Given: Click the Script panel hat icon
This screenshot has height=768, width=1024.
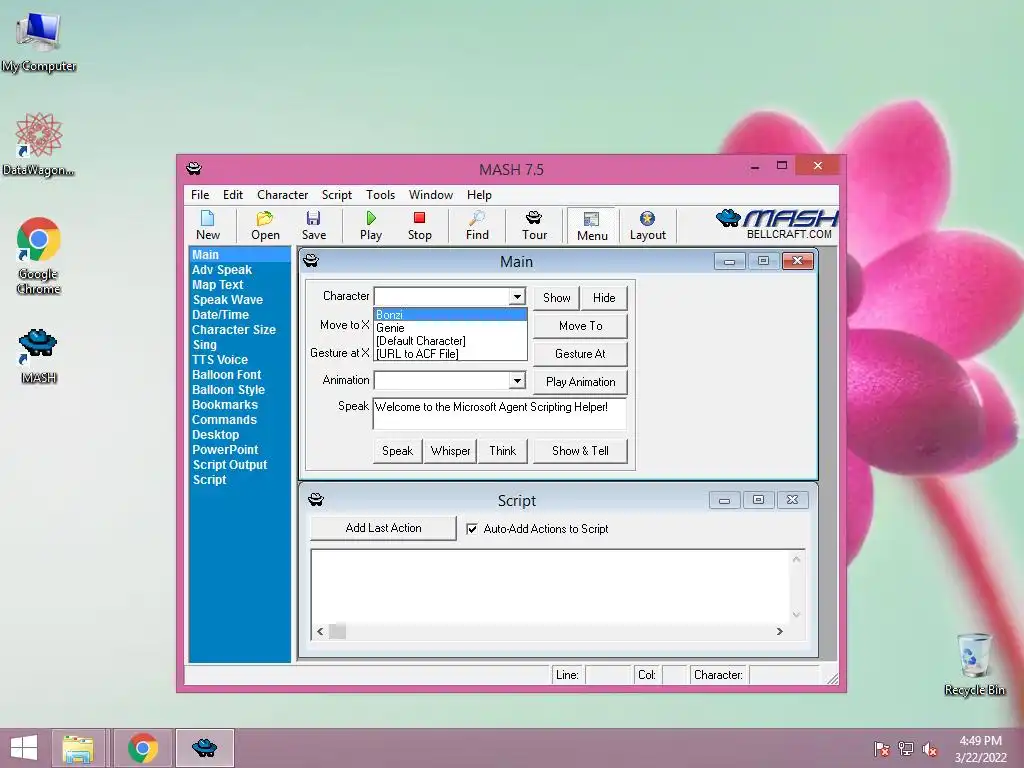Looking at the screenshot, I should pyautogui.click(x=316, y=500).
